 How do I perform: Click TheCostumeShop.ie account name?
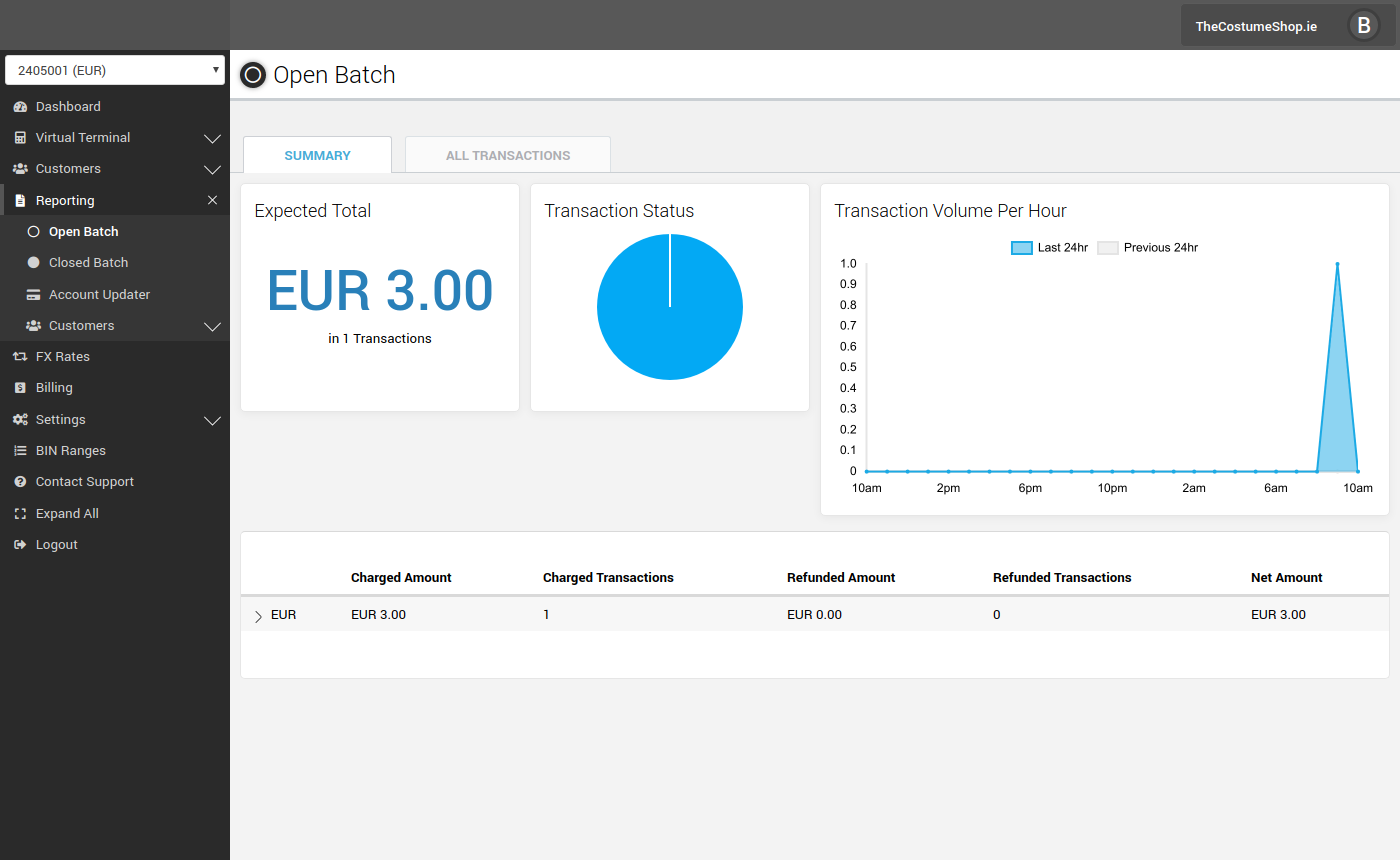tap(1256, 27)
